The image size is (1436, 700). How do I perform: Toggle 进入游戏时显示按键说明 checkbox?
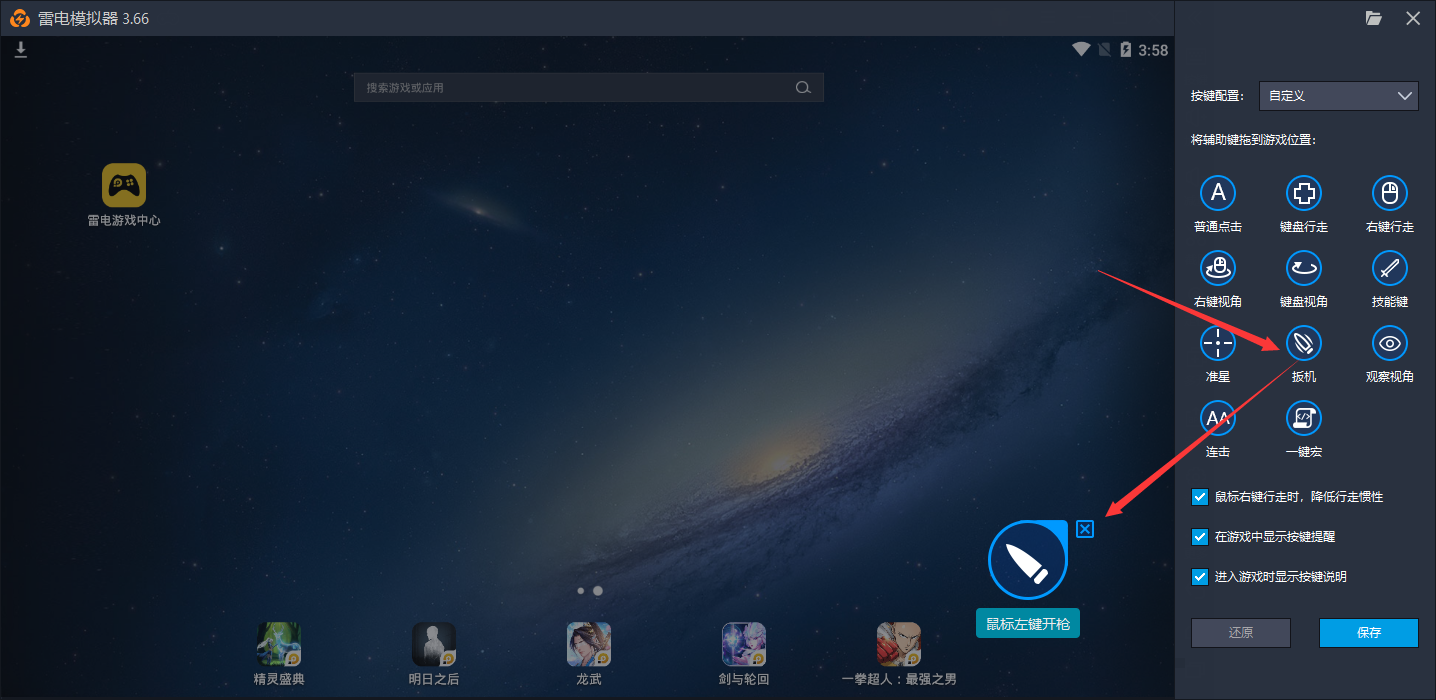click(1200, 577)
